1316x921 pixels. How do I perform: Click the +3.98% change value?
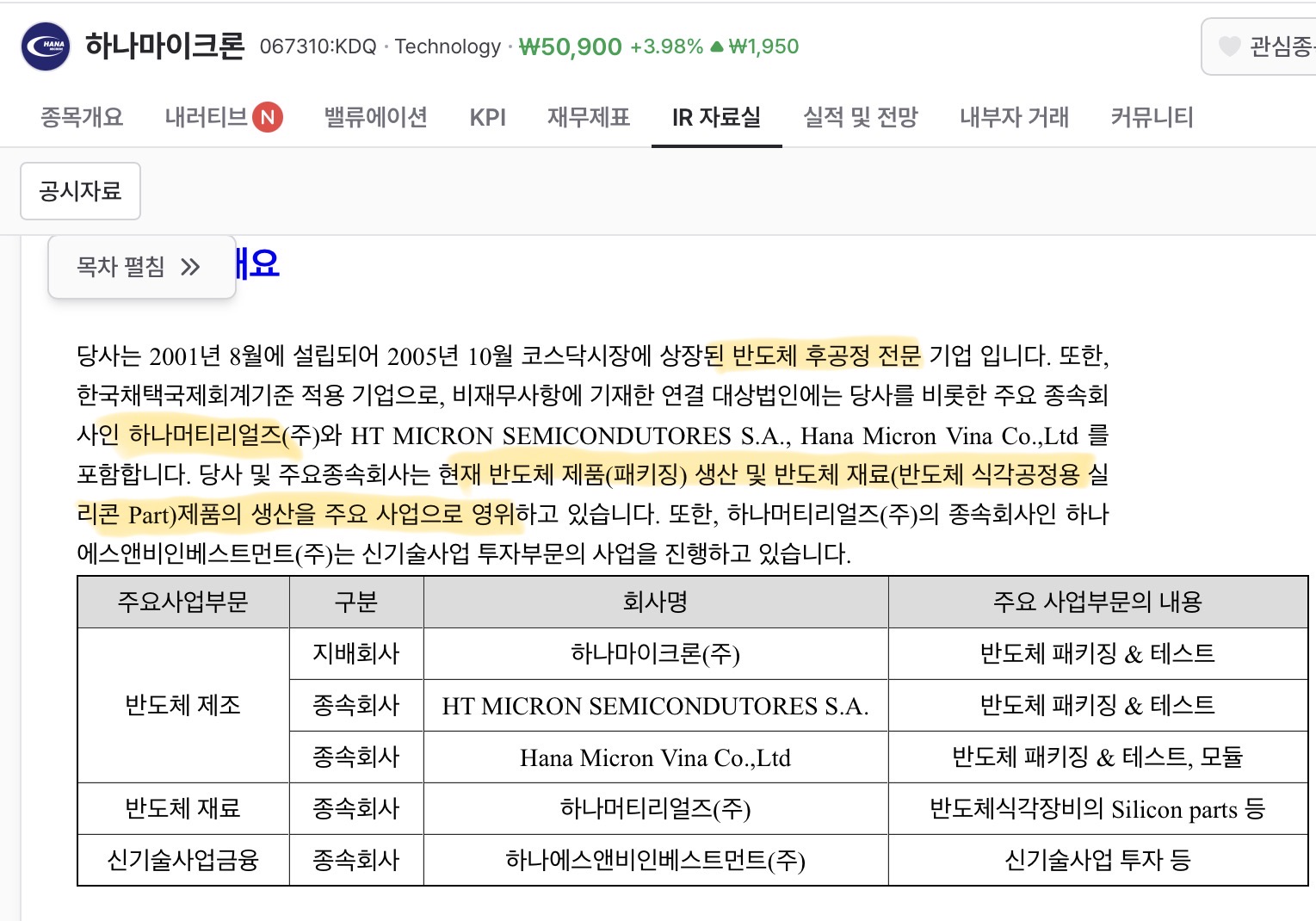coord(667,46)
